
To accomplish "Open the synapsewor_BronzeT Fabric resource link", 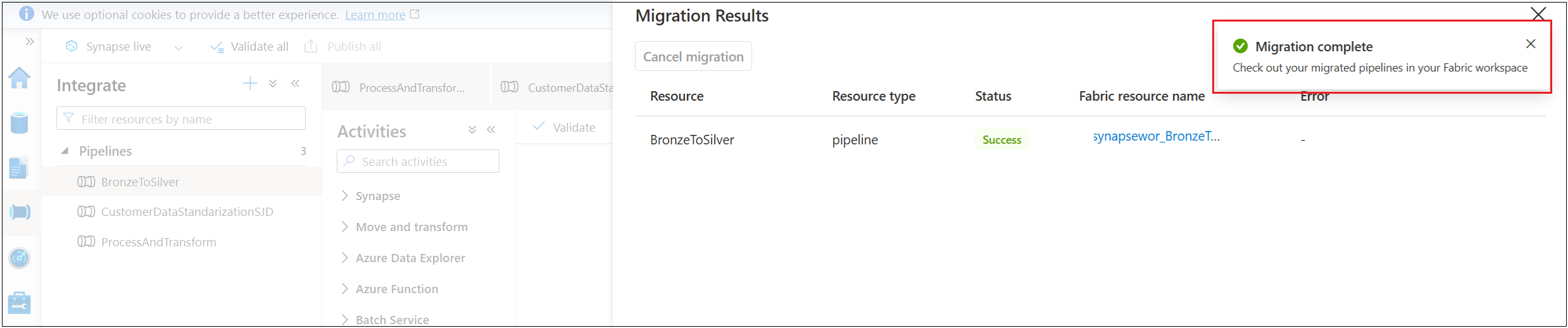I will [1156, 136].
